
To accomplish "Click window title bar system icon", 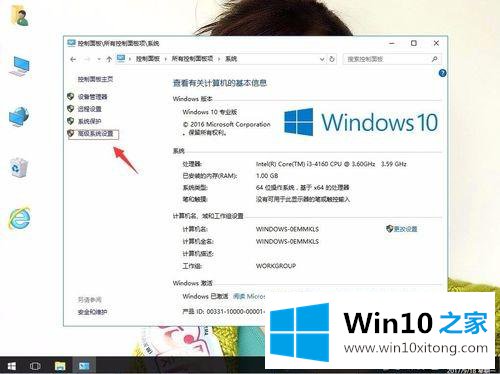I will click(71, 43).
